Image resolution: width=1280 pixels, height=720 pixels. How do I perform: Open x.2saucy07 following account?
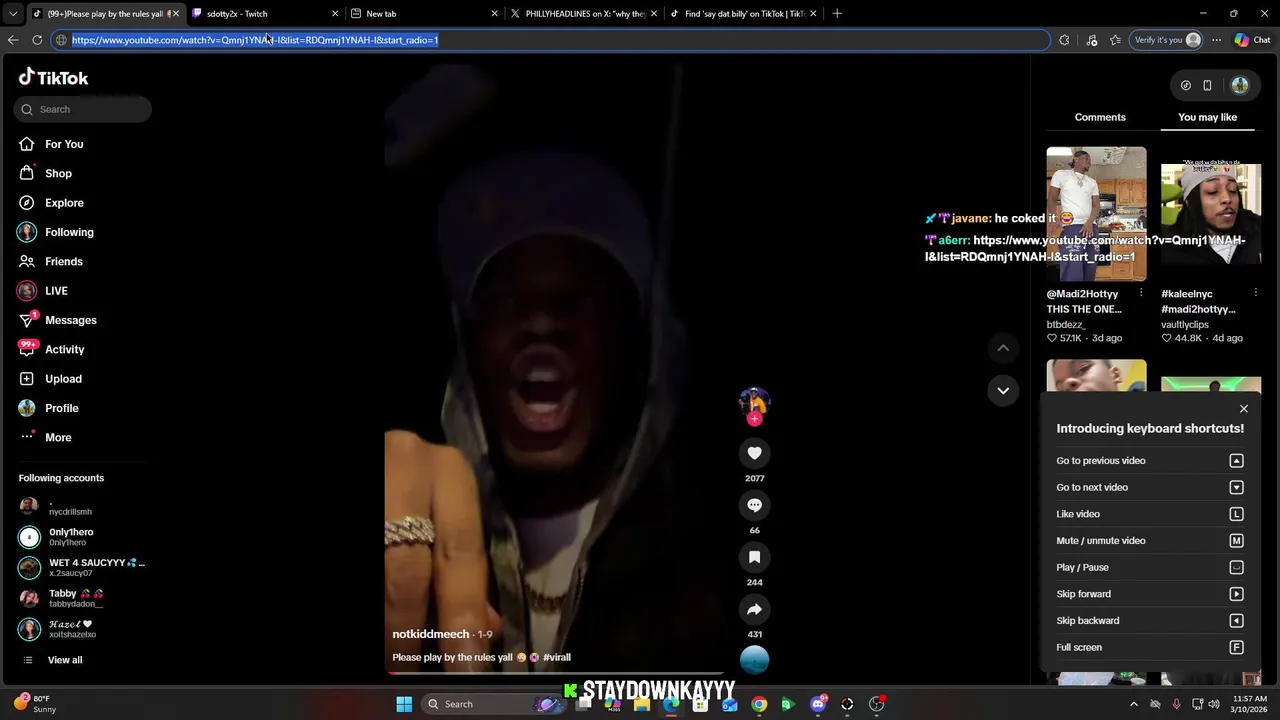82,567
